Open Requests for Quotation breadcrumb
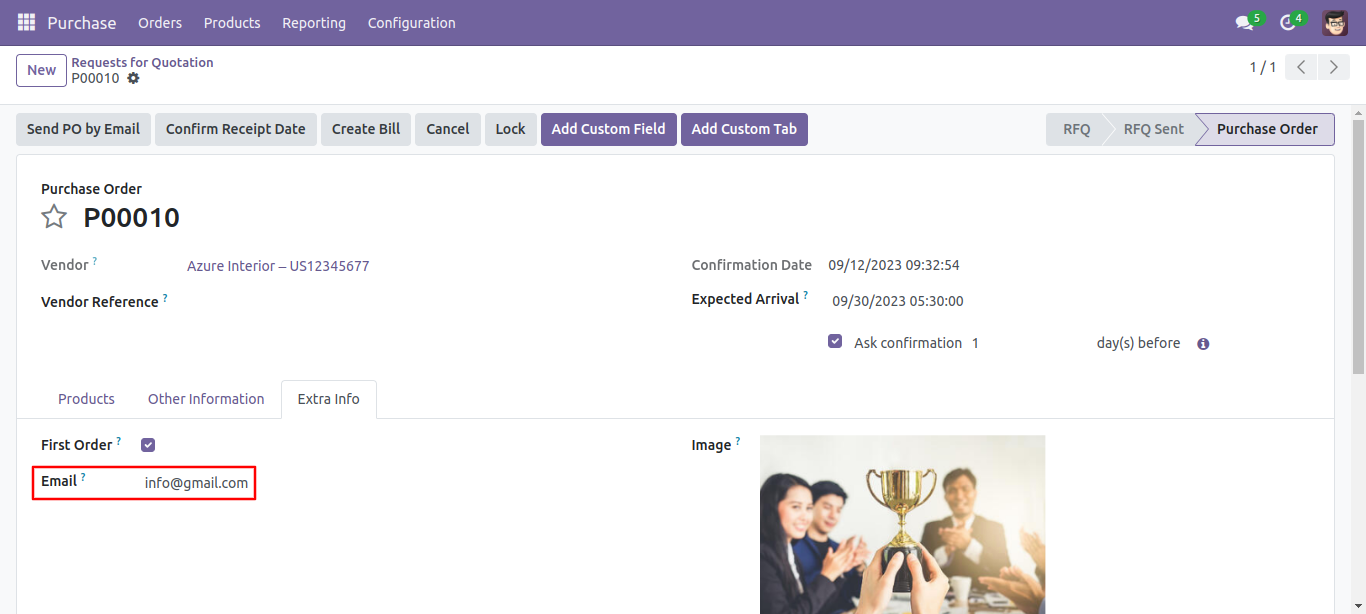1366x614 pixels. pos(142,62)
